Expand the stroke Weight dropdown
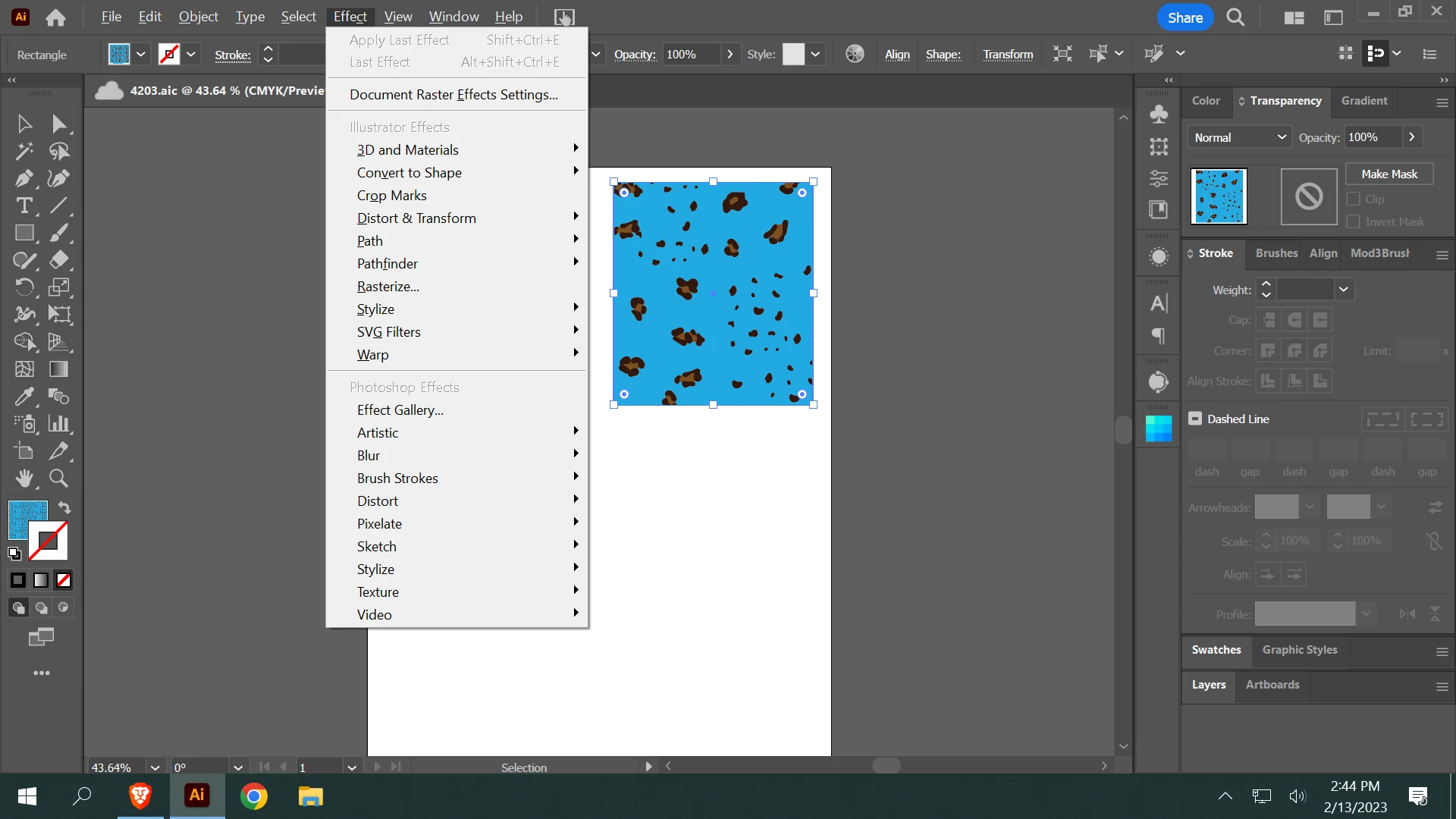Viewport: 1456px width, 819px height. (1343, 290)
